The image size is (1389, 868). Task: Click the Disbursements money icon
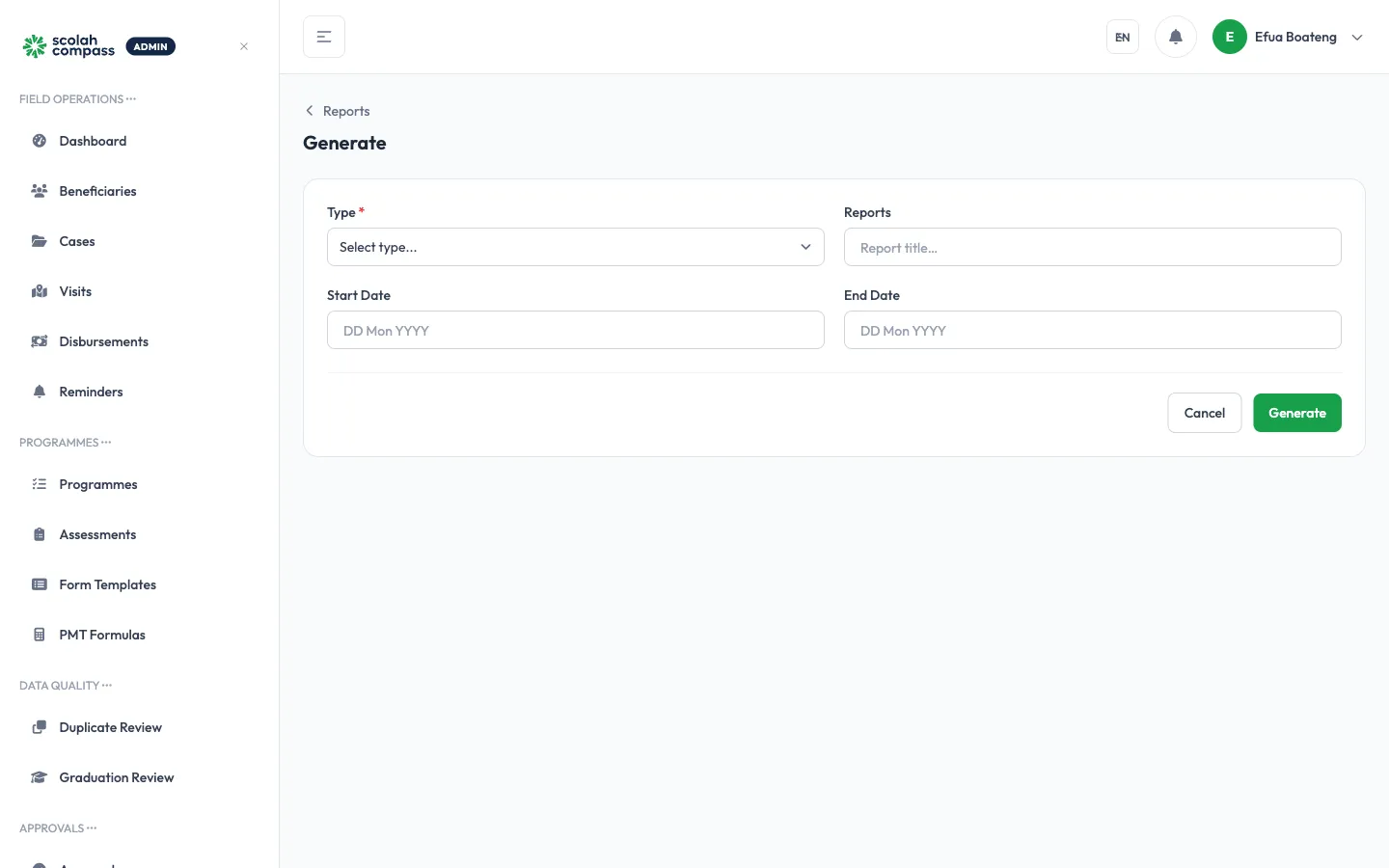[x=40, y=341]
